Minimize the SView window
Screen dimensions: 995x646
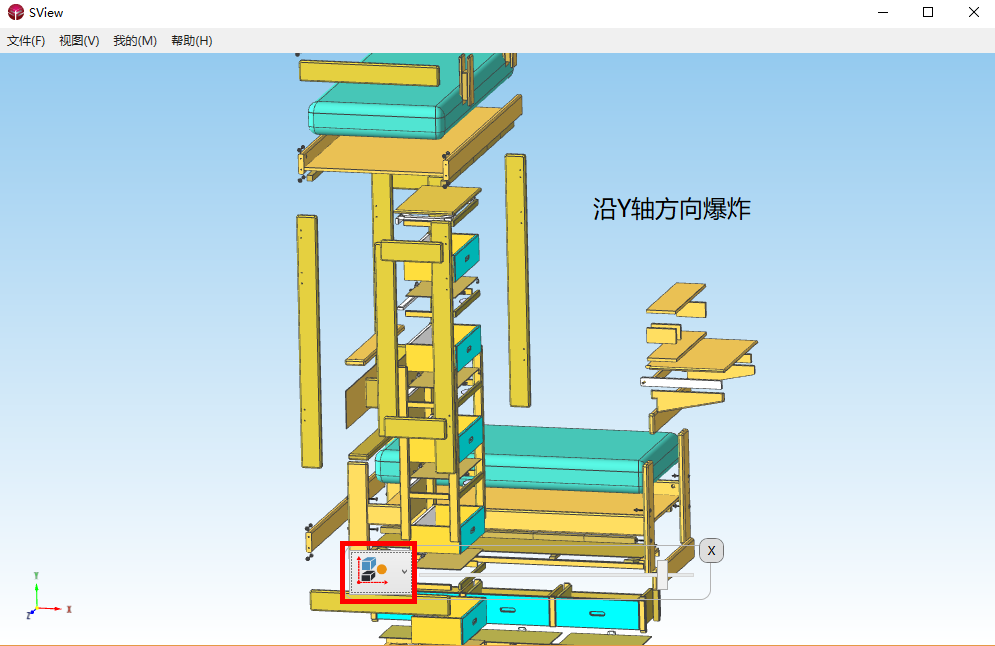tap(883, 13)
